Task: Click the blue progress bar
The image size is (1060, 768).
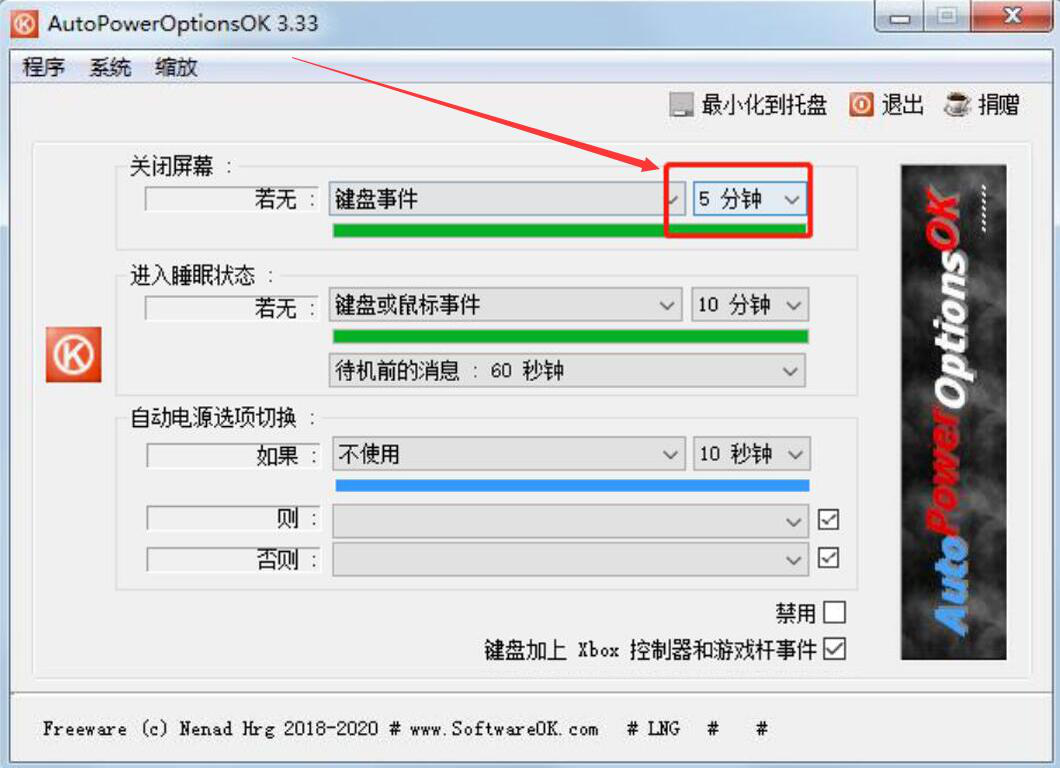Action: pyautogui.click(x=572, y=485)
